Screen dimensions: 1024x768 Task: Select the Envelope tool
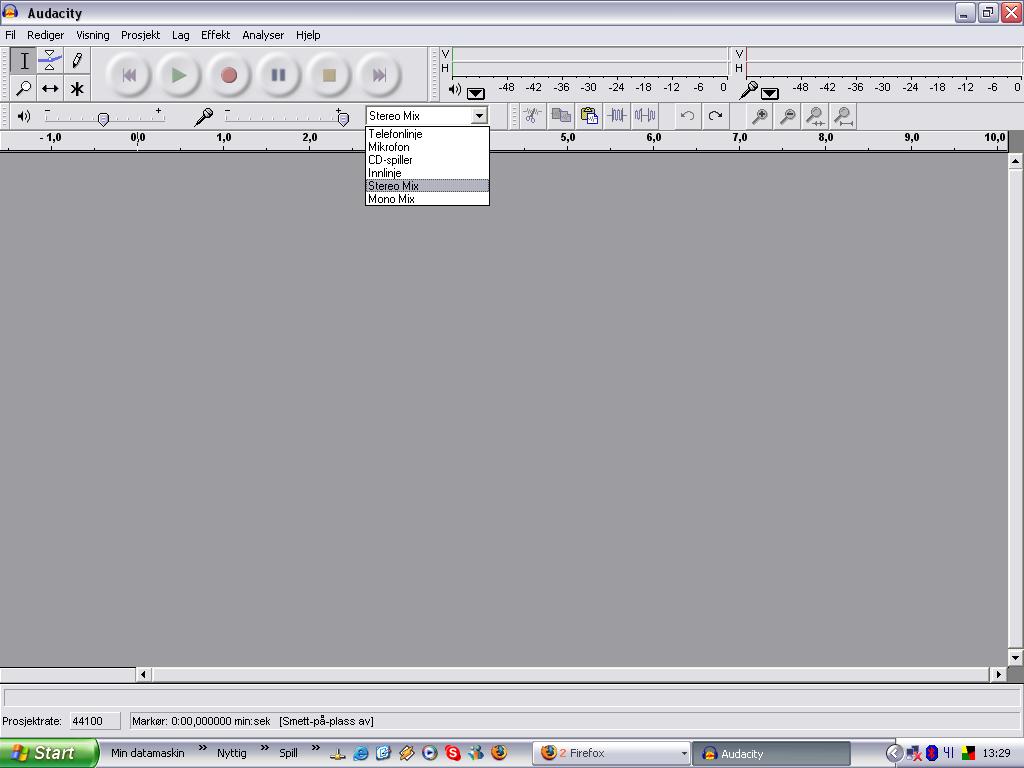pos(50,61)
